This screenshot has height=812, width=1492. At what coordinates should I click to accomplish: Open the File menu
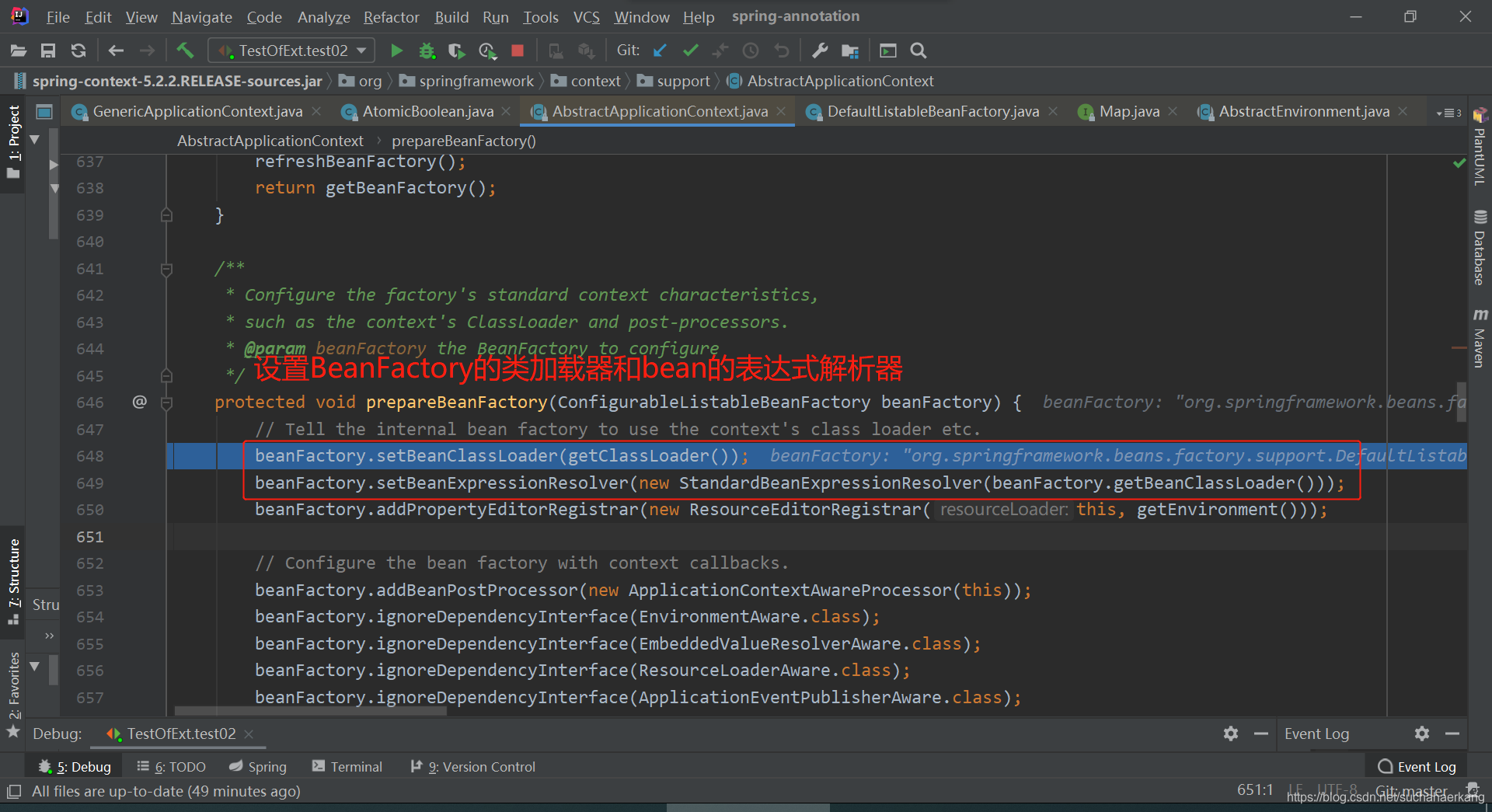(x=58, y=17)
